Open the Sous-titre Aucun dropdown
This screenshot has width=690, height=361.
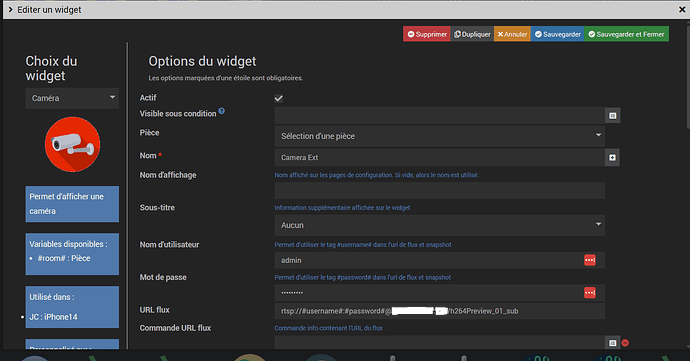pos(439,225)
